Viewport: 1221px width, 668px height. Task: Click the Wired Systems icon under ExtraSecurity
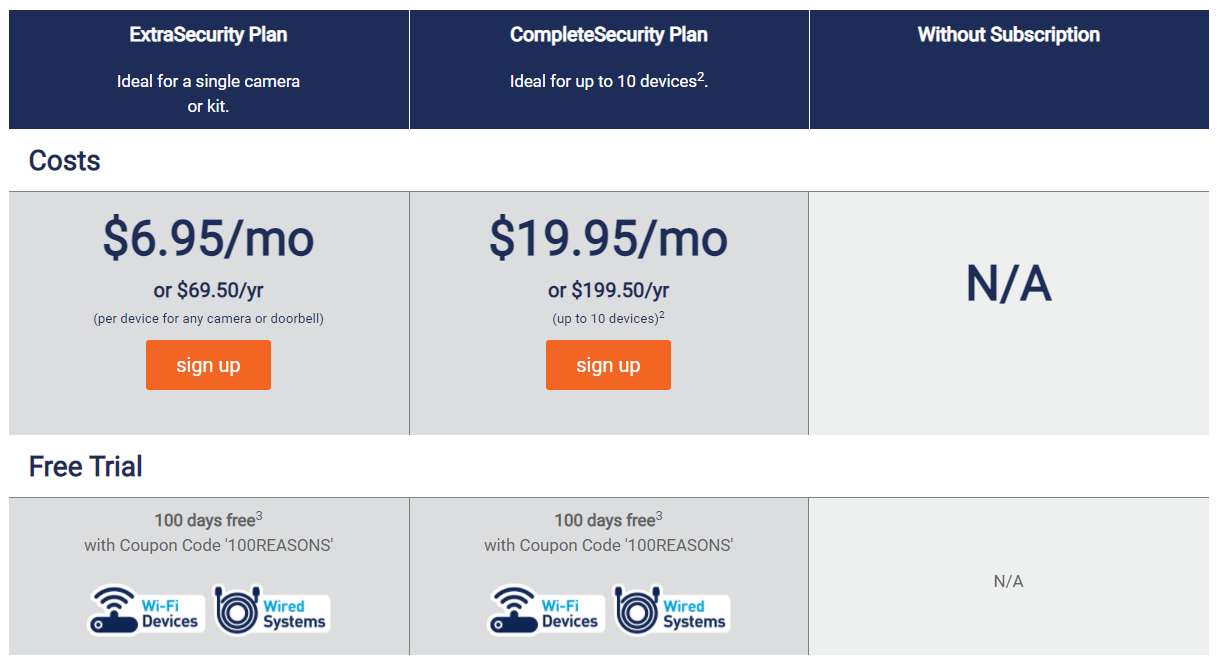tap(271, 610)
